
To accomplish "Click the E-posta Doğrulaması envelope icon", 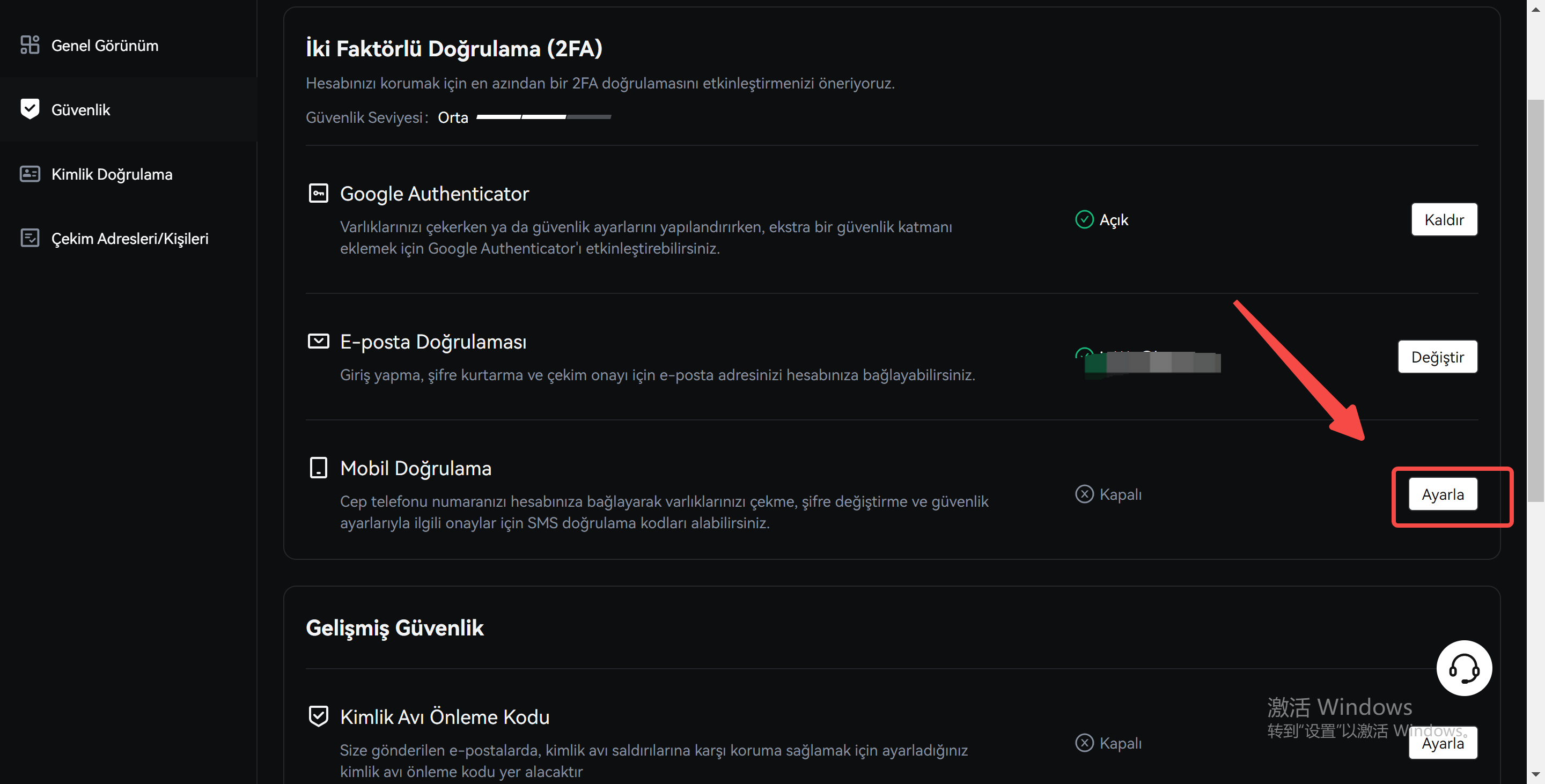I will coord(318,341).
